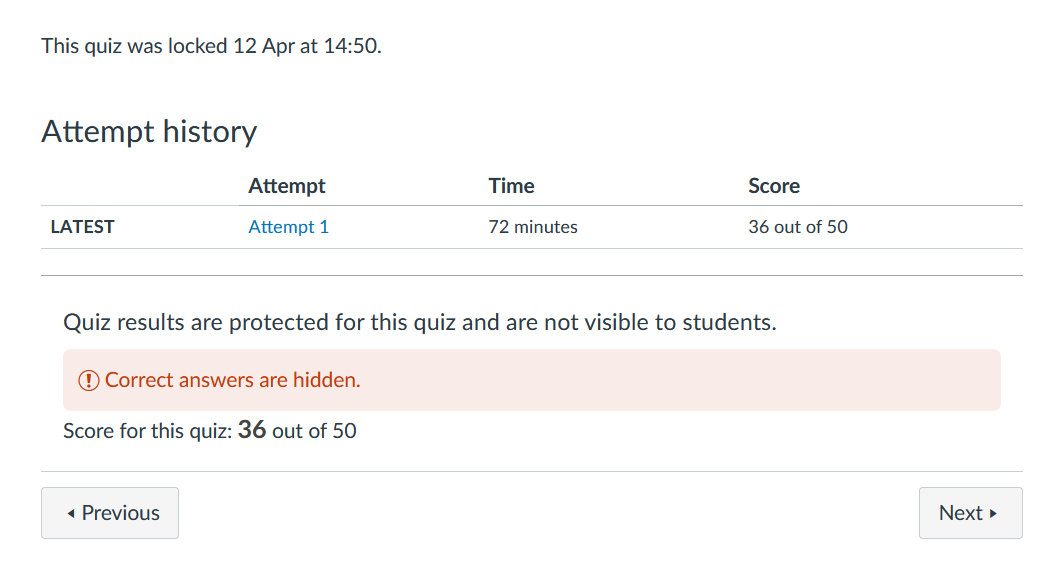Click the 'Correct answers are hidden' text
1058x584 pixels.
click(232, 380)
